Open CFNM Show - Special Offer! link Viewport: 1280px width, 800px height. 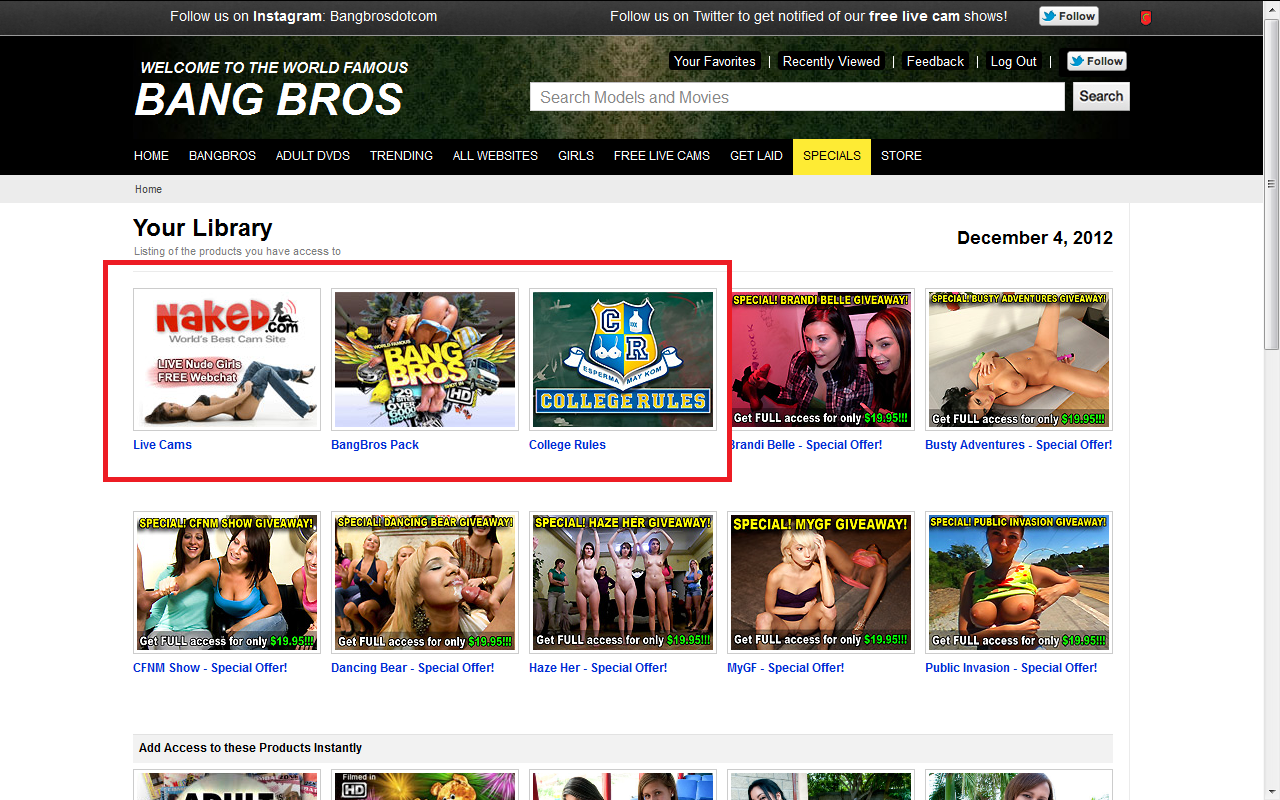coord(210,668)
